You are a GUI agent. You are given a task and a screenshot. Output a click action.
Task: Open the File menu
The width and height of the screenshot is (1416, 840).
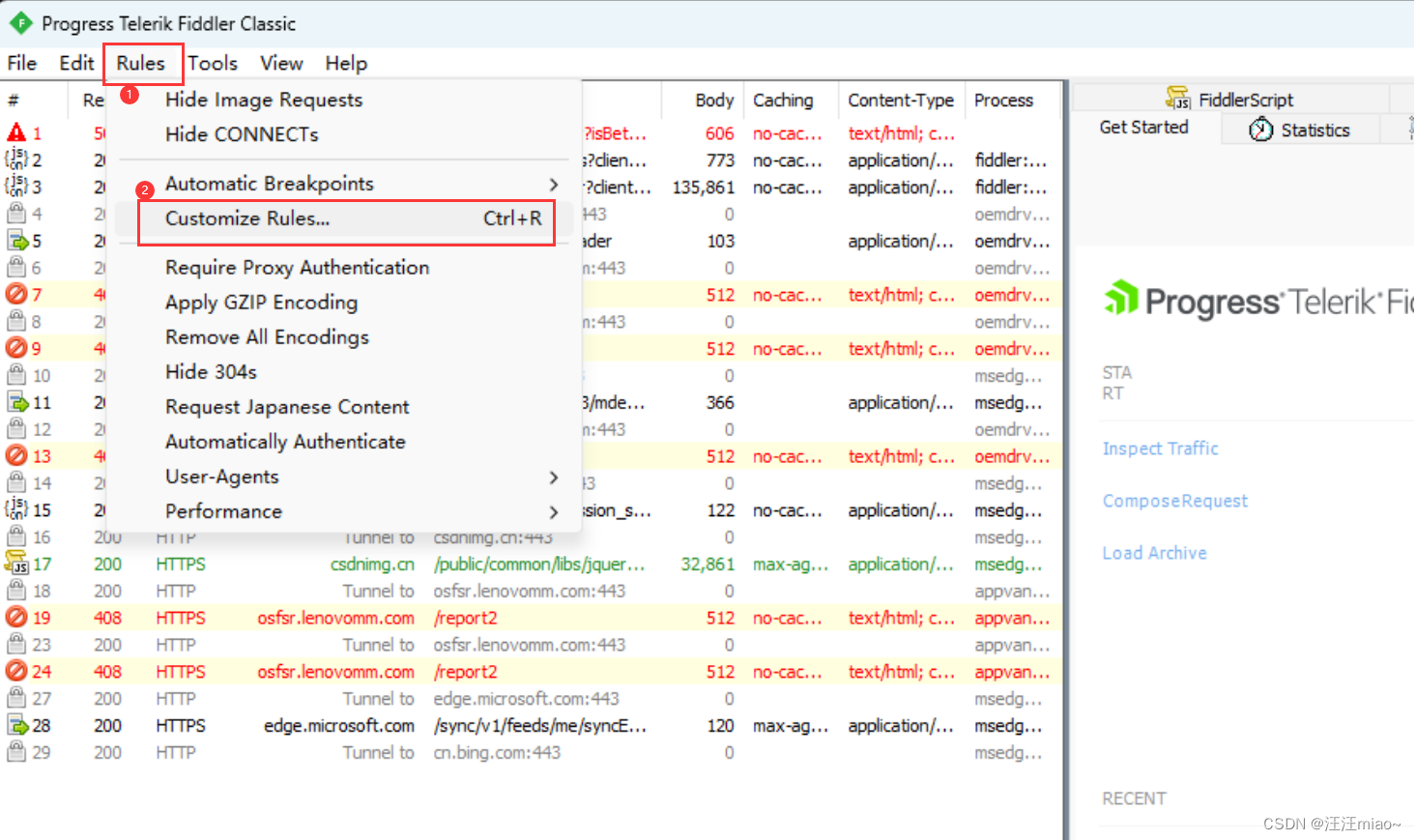21,63
